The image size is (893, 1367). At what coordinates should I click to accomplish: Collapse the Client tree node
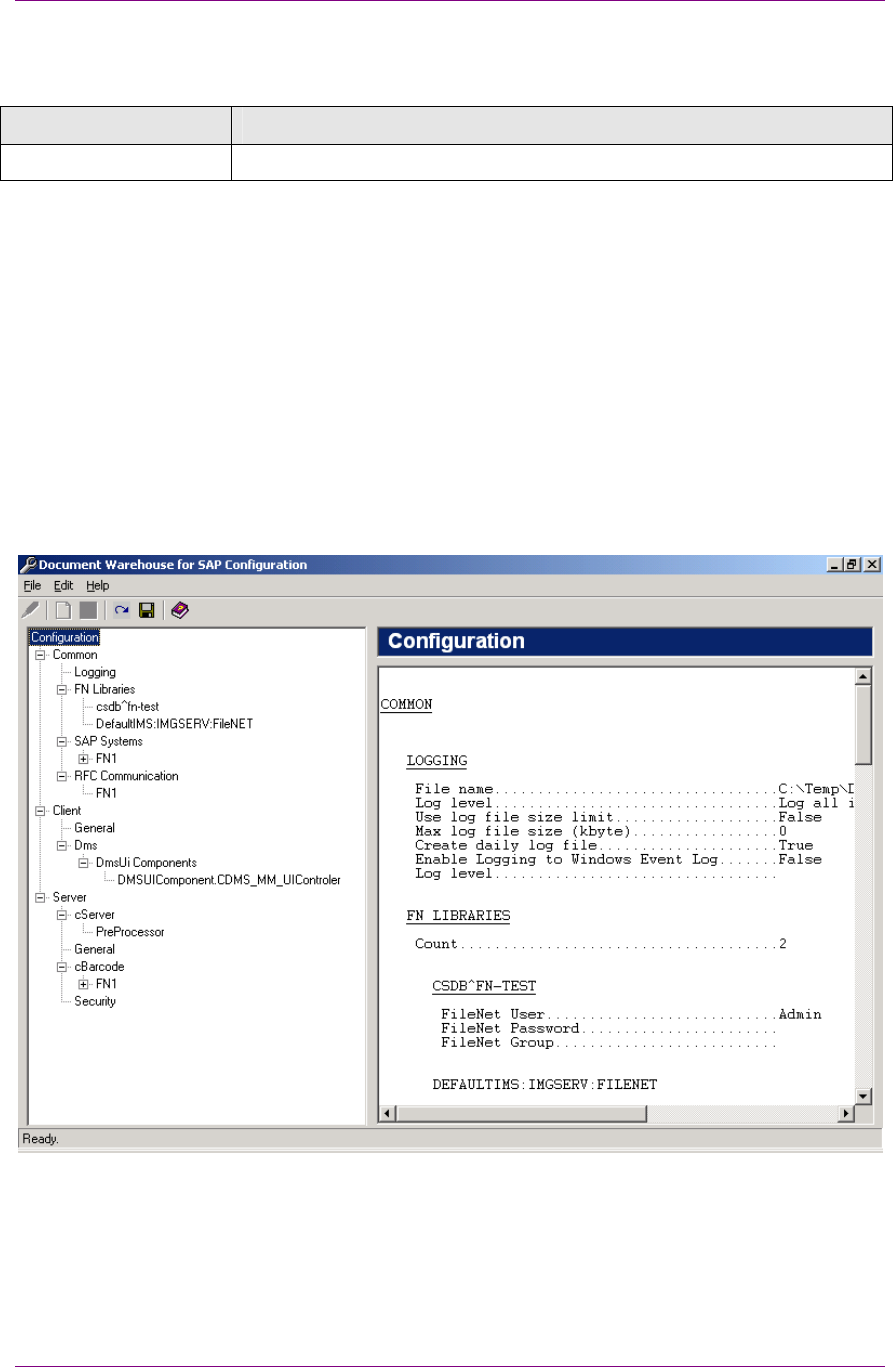40,811
